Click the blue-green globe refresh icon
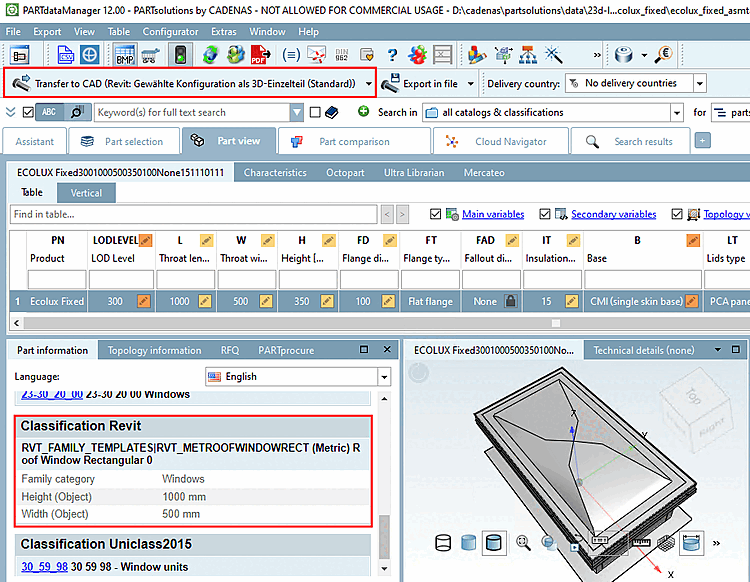The image size is (750, 582). (x=210, y=55)
